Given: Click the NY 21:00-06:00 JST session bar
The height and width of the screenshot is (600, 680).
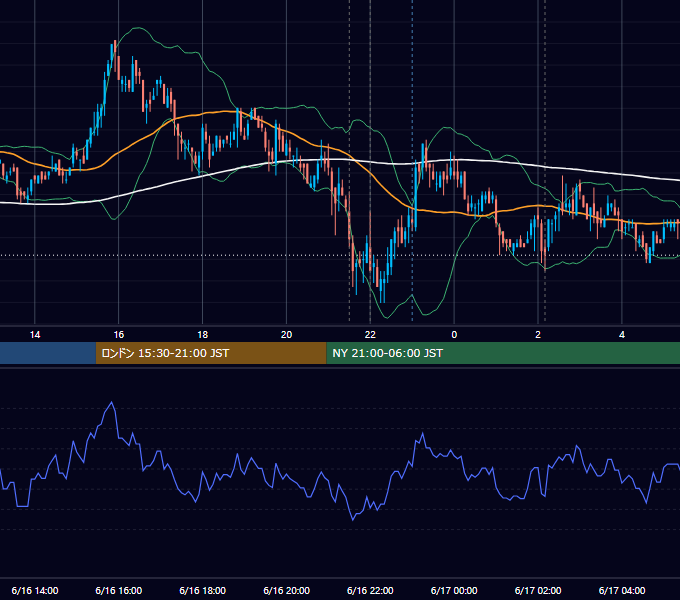Looking at the screenshot, I should 503,353.
